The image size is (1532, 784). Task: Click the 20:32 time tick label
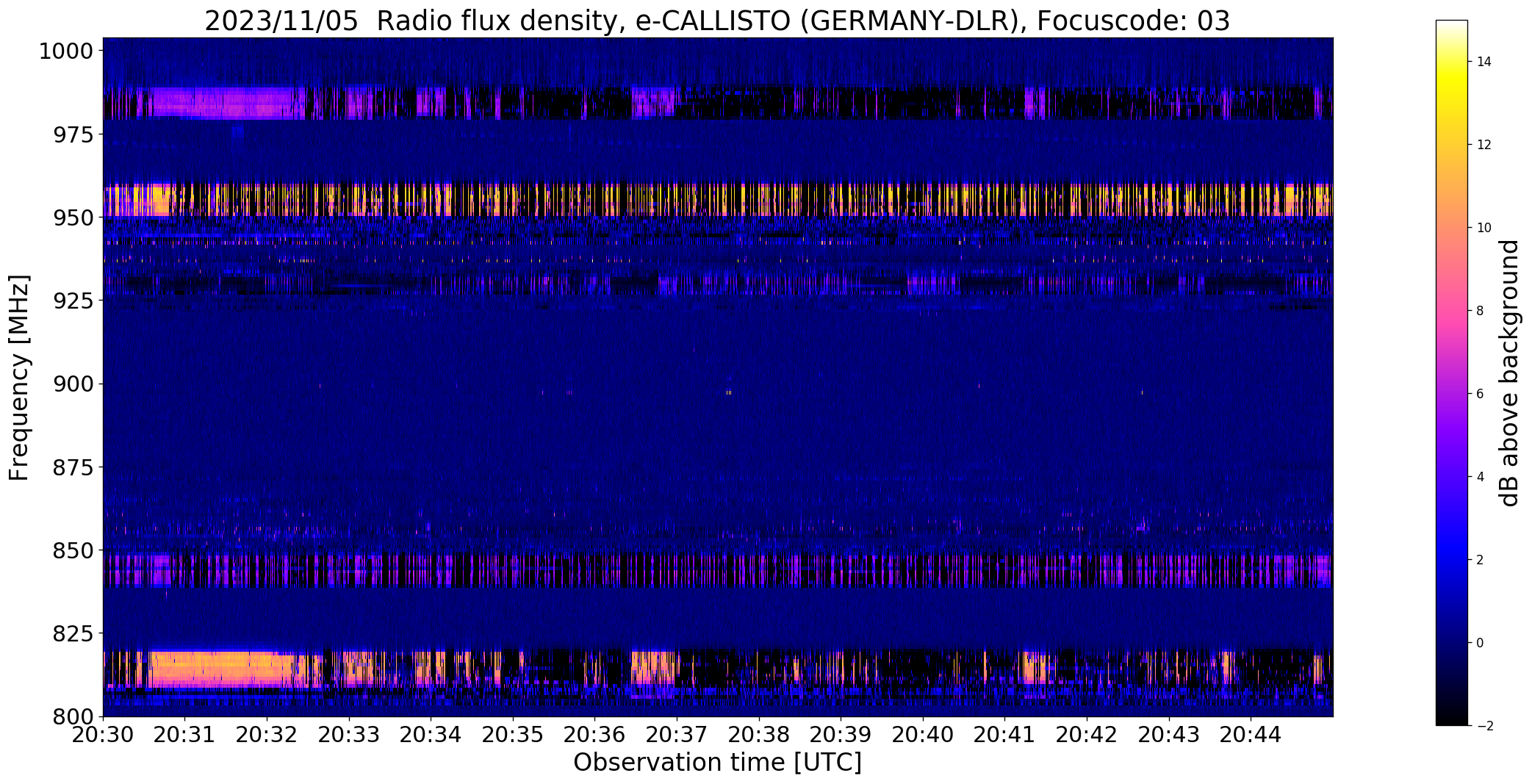click(x=267, y=734)
